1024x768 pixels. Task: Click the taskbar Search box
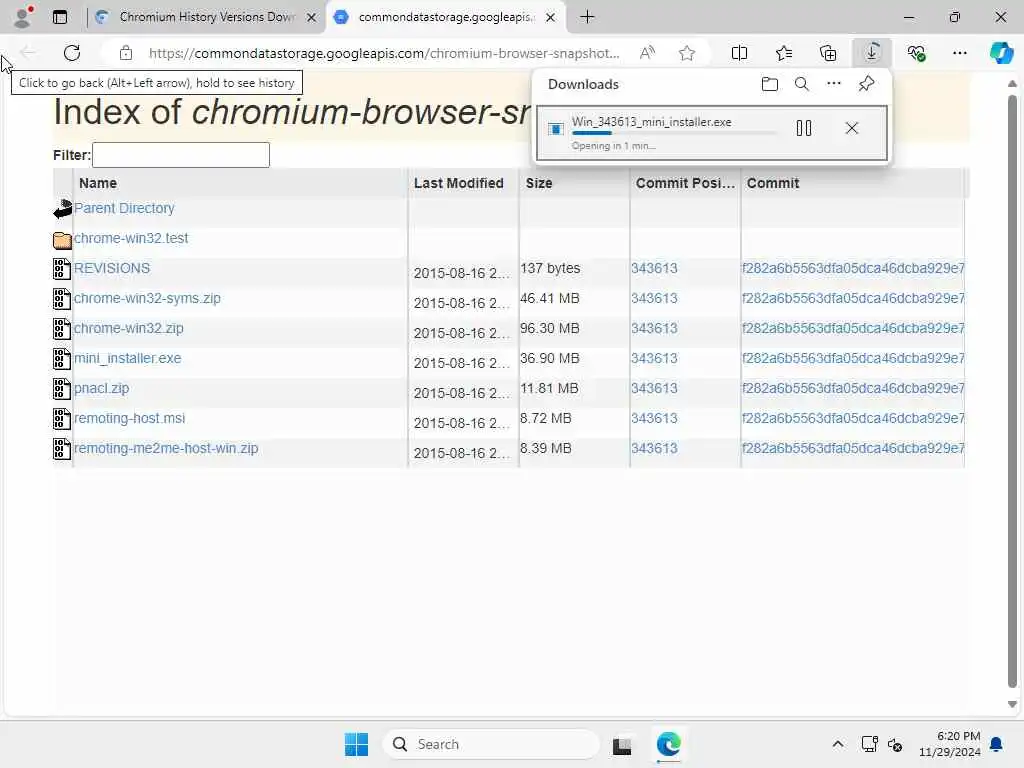491,744
